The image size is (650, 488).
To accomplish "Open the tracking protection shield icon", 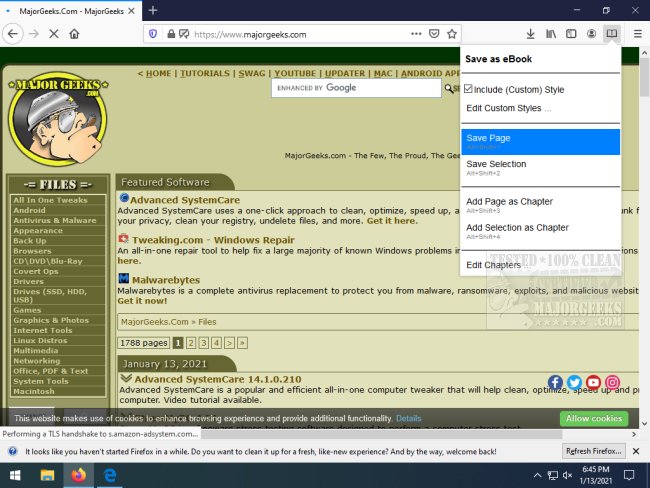I will point(153,34).
